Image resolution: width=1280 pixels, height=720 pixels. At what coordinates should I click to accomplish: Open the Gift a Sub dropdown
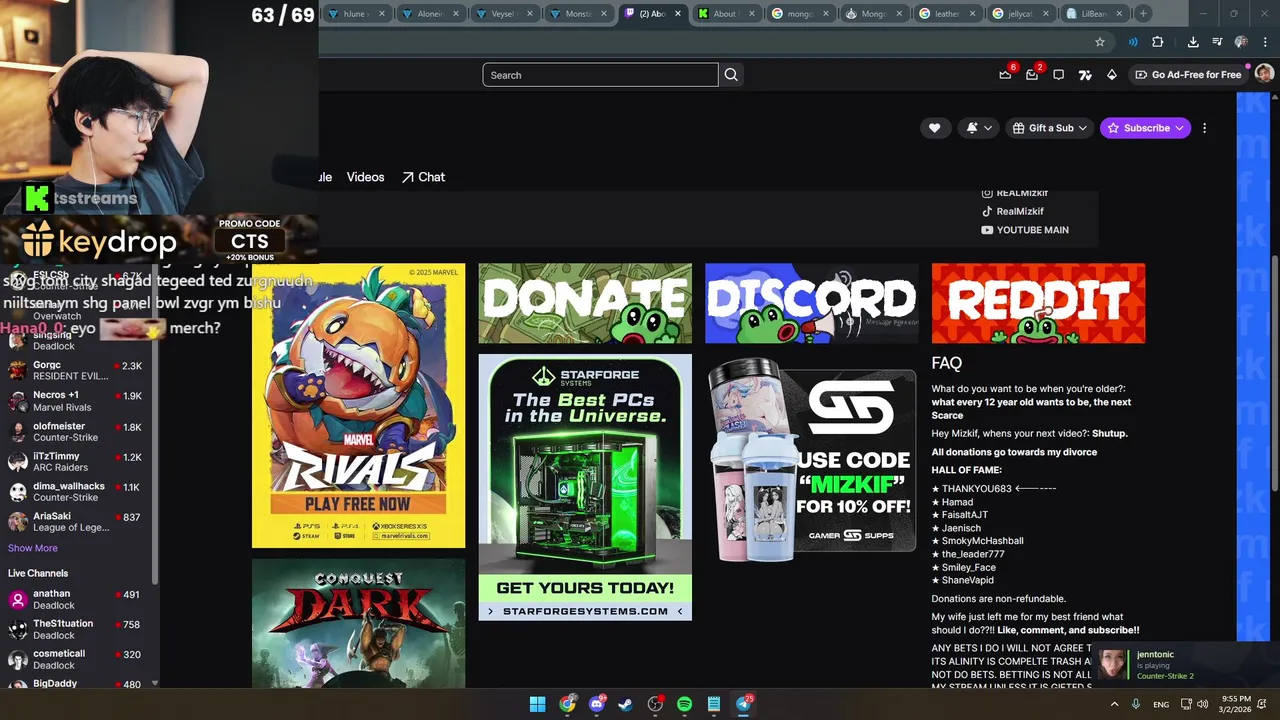1050,128
